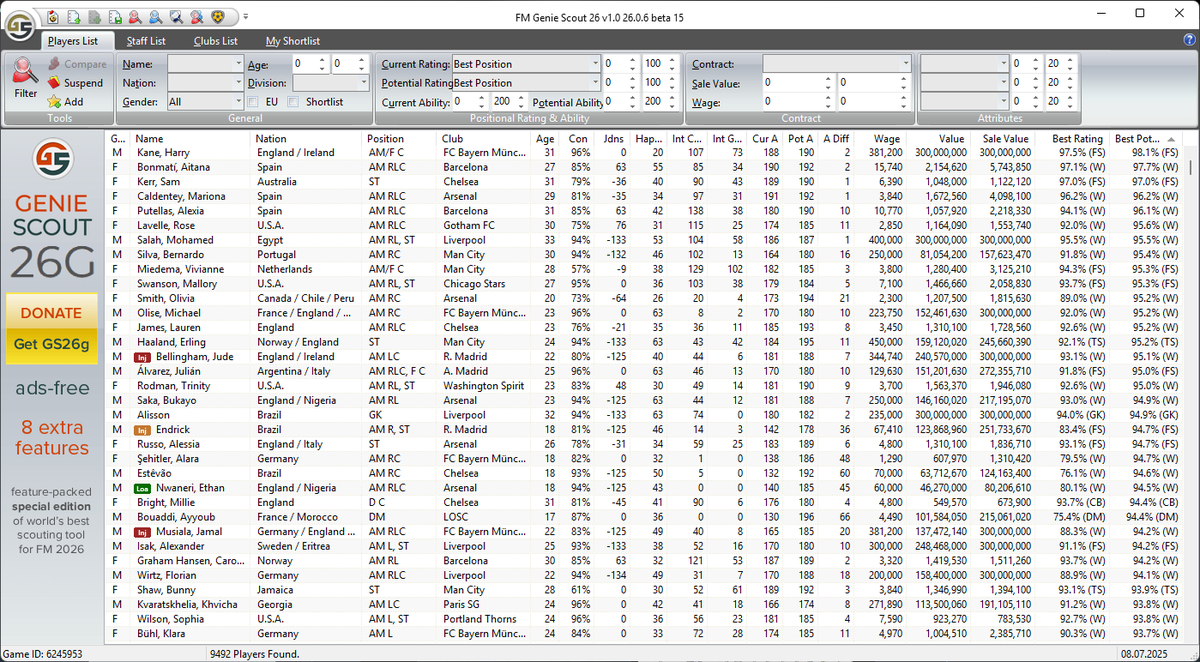Click the Get GS26g button
The image size is (1200, 662).
(52, 345)
